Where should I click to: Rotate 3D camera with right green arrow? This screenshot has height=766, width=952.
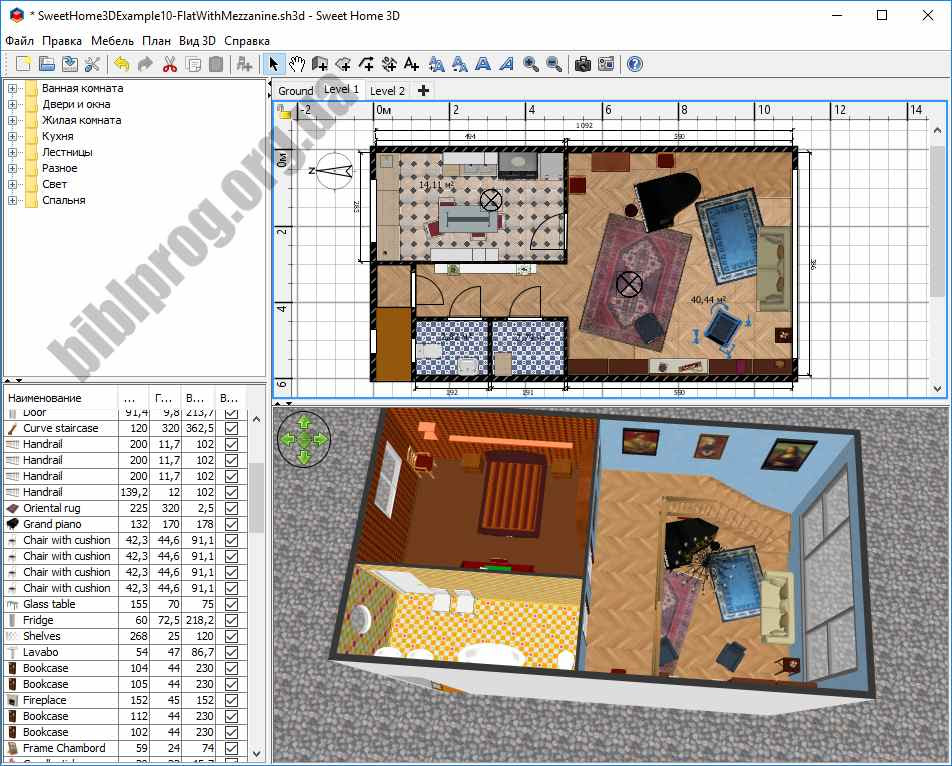tap(320, 438)
